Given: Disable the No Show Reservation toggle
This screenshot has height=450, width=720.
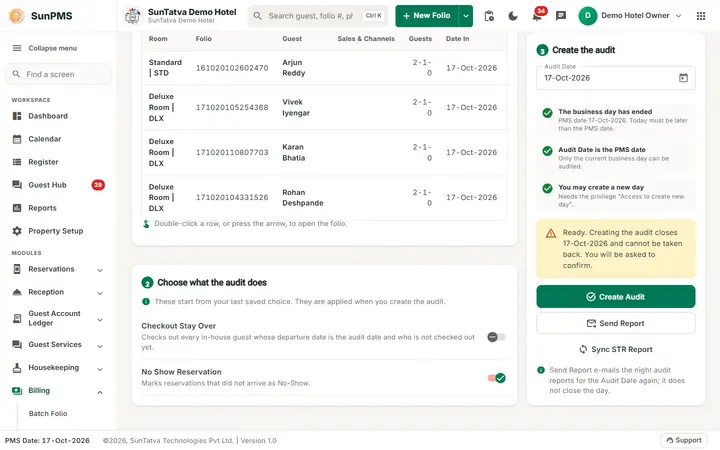Looking at the screenshot, I should pyautogui.click(x=496, y=378).
